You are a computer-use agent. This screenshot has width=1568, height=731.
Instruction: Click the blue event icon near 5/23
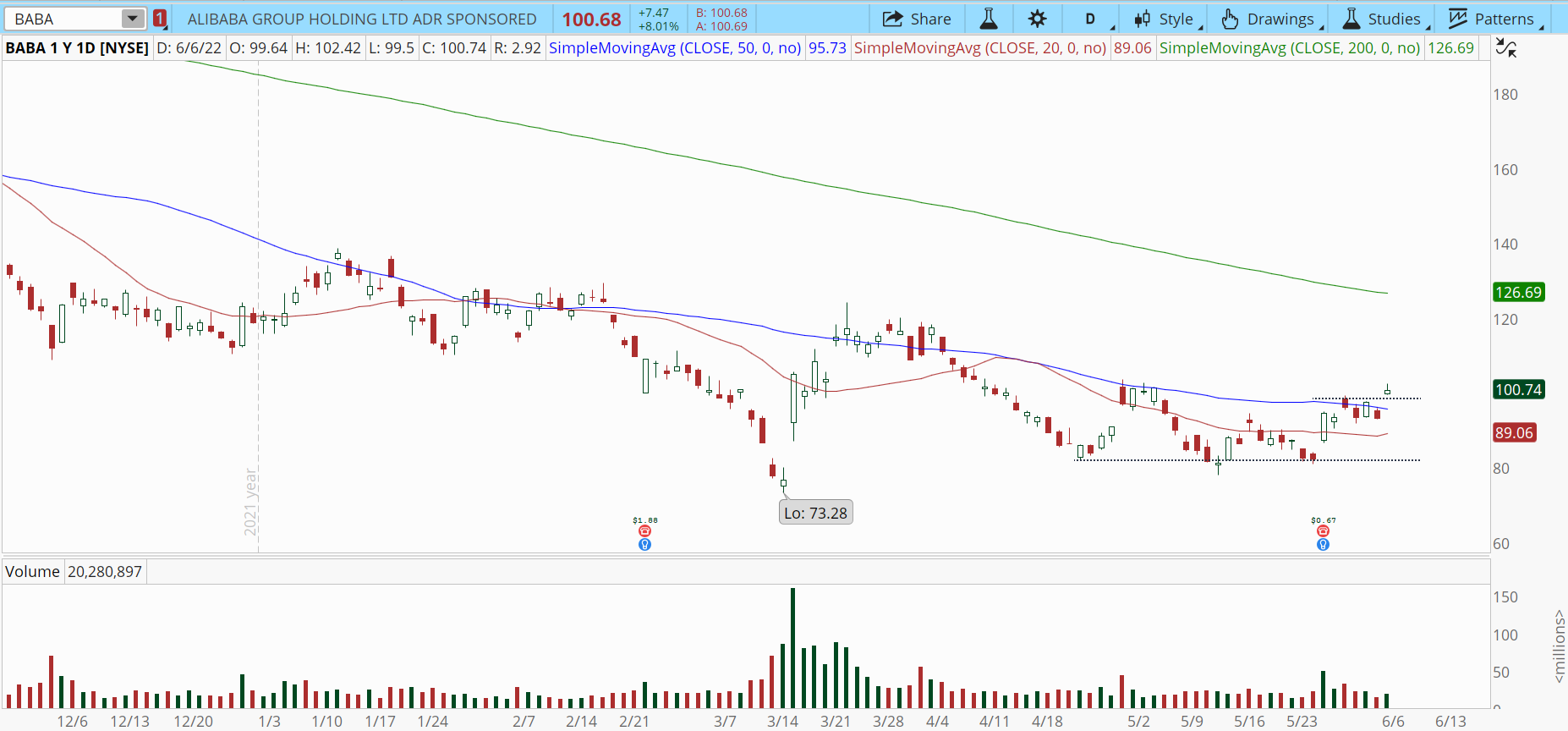click(x=1323, y=544)
